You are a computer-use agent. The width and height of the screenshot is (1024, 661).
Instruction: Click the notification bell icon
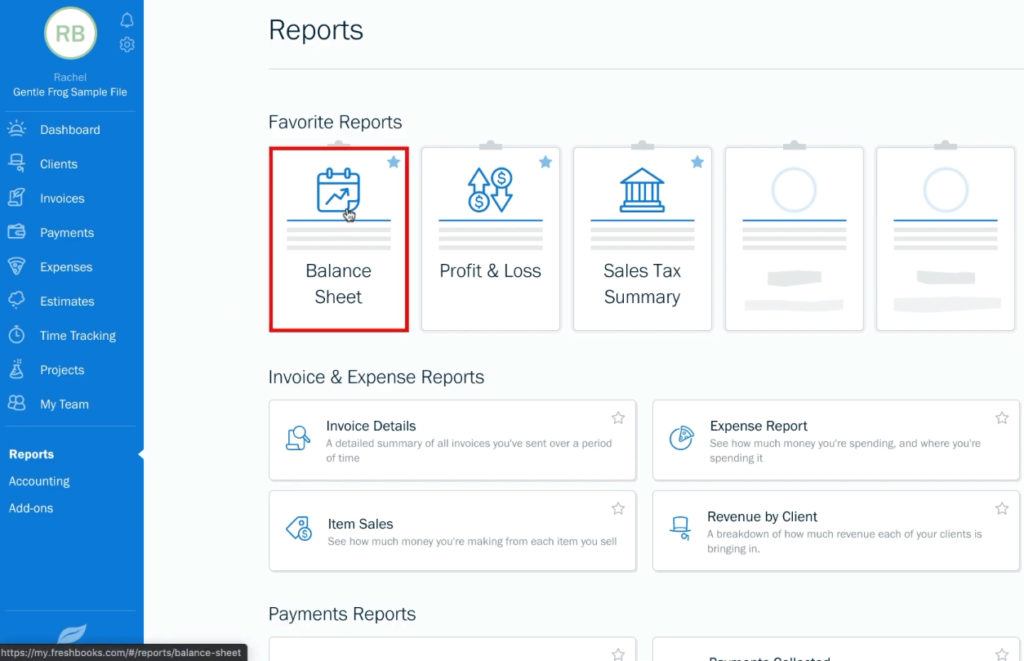(126, 19)
